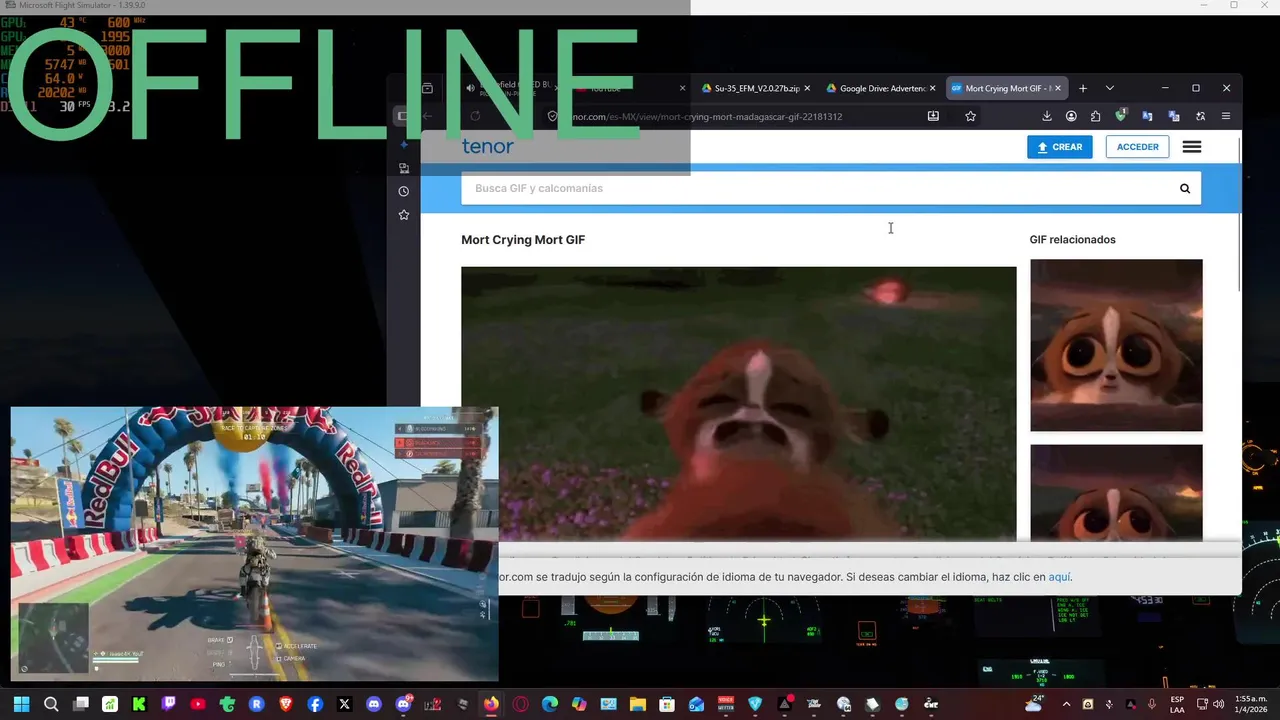
Task: Open the Firefox sidebar bookmarks star icon
Action: [404, 215]
